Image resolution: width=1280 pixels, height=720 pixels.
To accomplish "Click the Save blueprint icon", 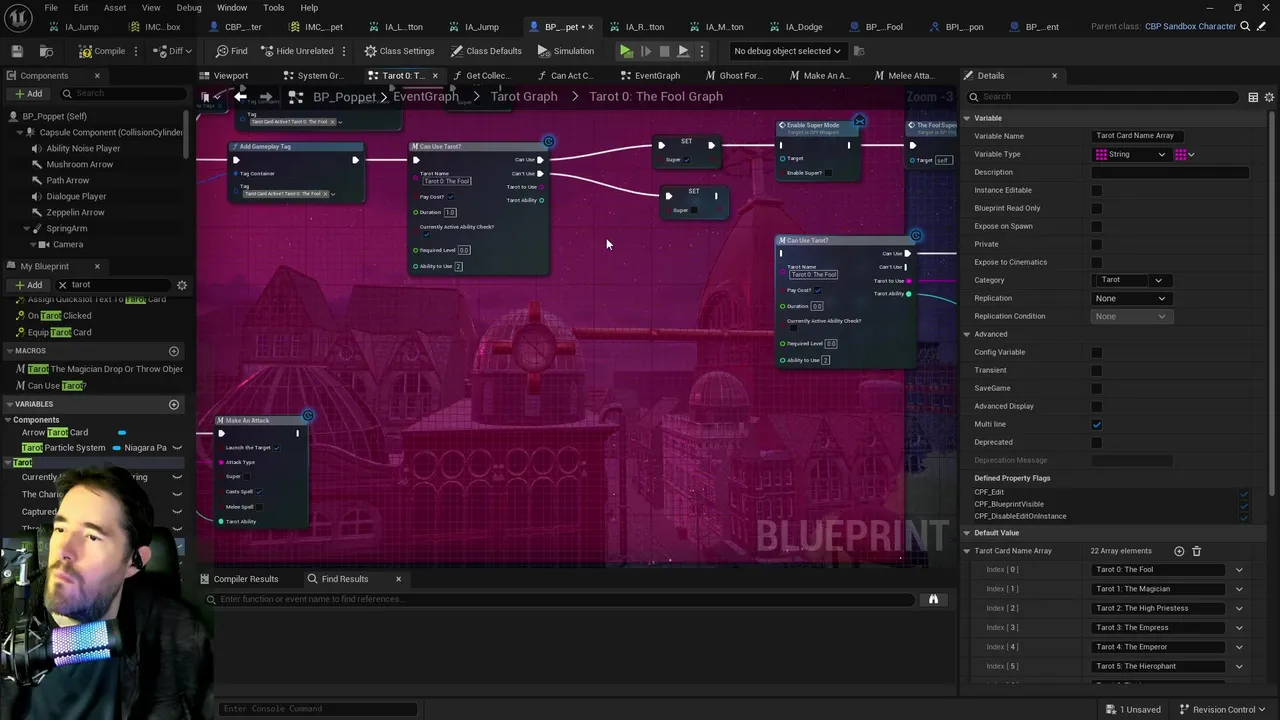I will point(17,51).
